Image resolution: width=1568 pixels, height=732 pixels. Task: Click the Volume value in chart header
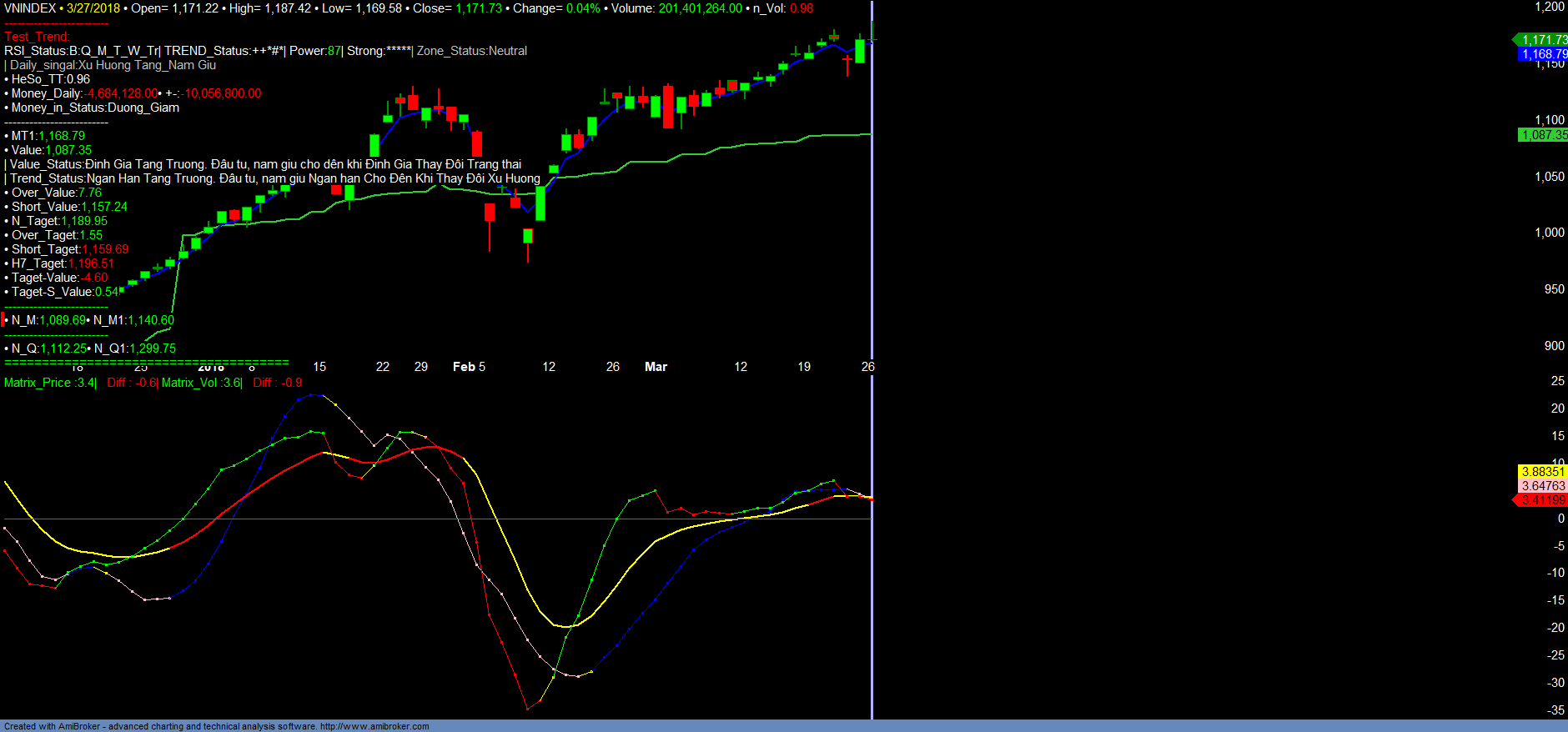700,8
